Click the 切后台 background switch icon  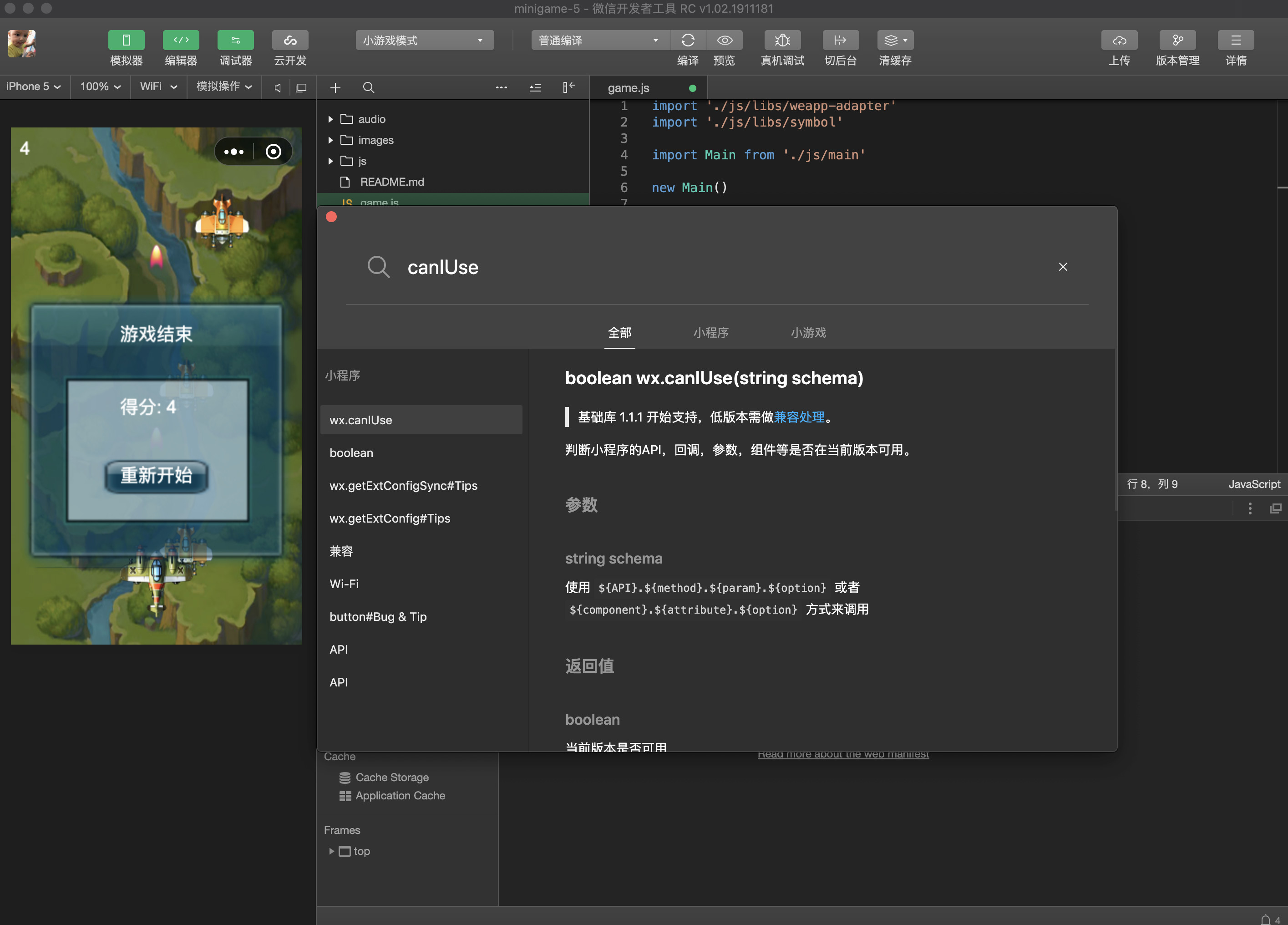pos(840,41)
